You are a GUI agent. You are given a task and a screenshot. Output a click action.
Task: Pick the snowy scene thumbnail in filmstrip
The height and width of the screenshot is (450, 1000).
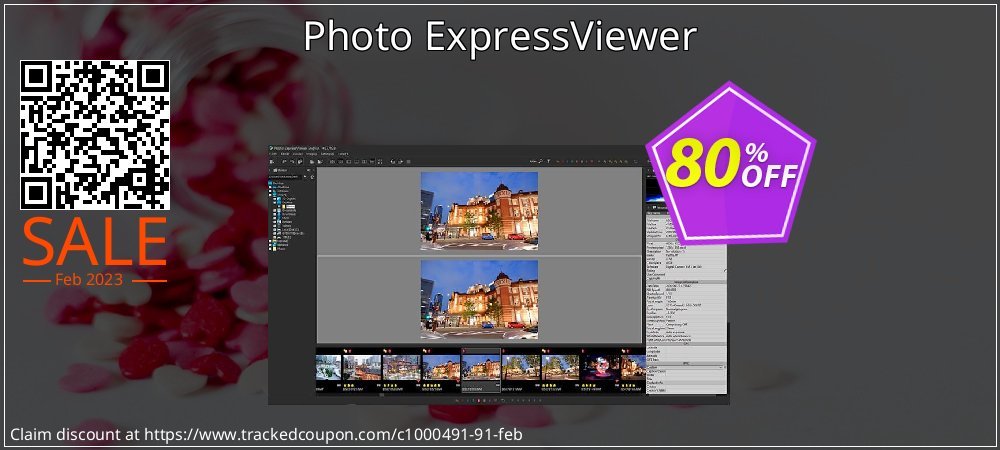[x=328, y=368]
